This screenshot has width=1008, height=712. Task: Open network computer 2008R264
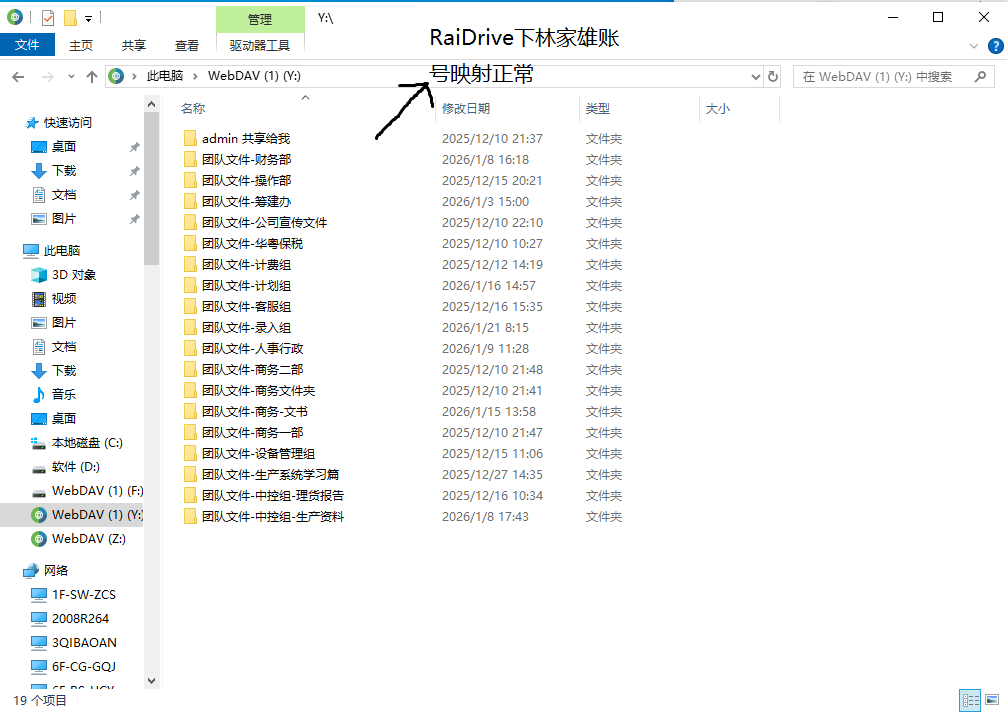80,619
